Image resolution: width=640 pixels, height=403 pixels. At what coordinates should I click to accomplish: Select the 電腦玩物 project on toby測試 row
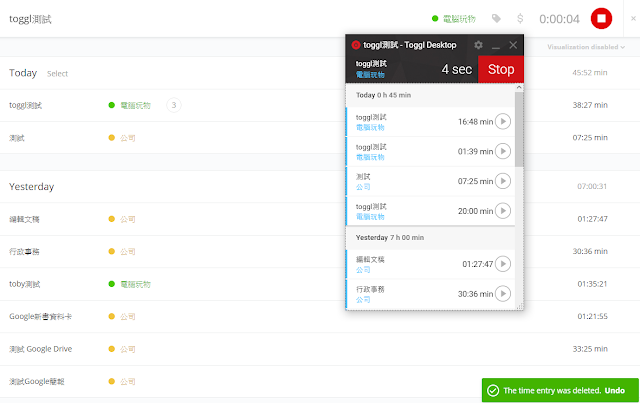[x=136, y=284]
